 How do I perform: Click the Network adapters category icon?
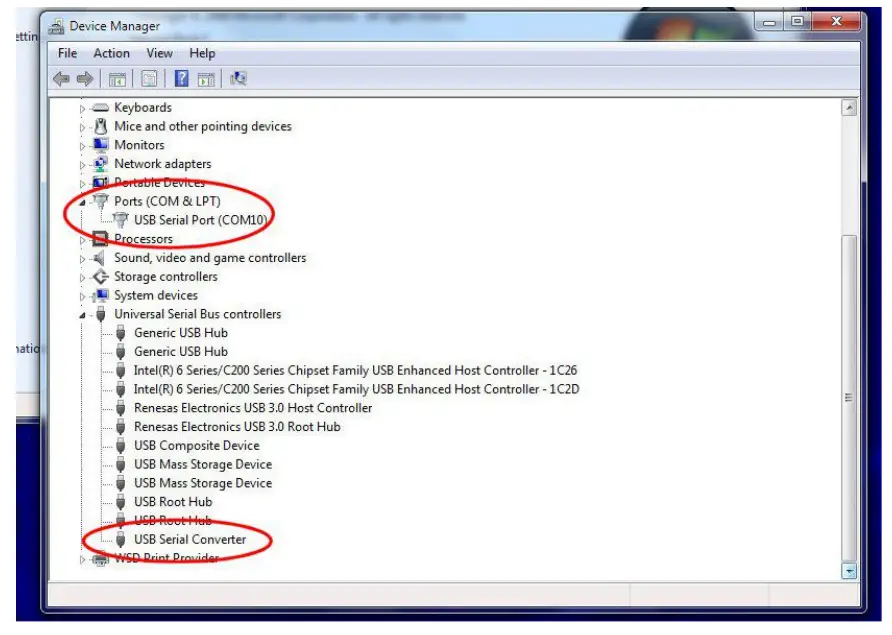pos(101,164)
